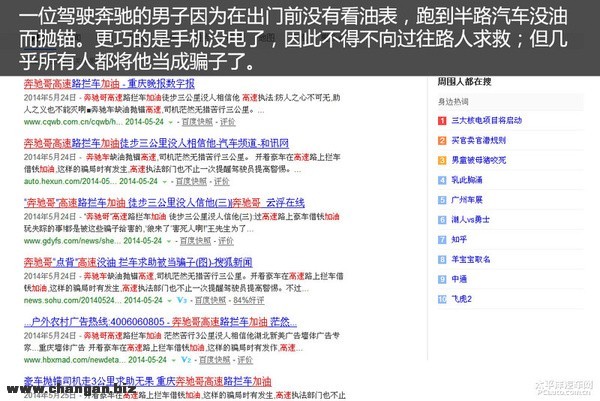Screen dimensions: 600x401
Task: Click rank badge 2 beside 买官卖官潜规则
Action: [442, 140]
